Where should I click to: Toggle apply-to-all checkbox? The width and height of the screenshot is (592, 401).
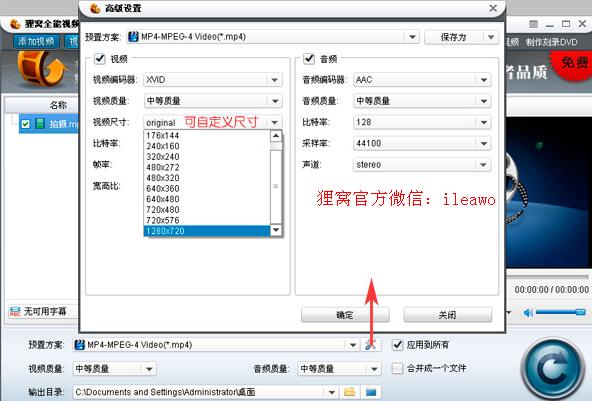[398, 345]
